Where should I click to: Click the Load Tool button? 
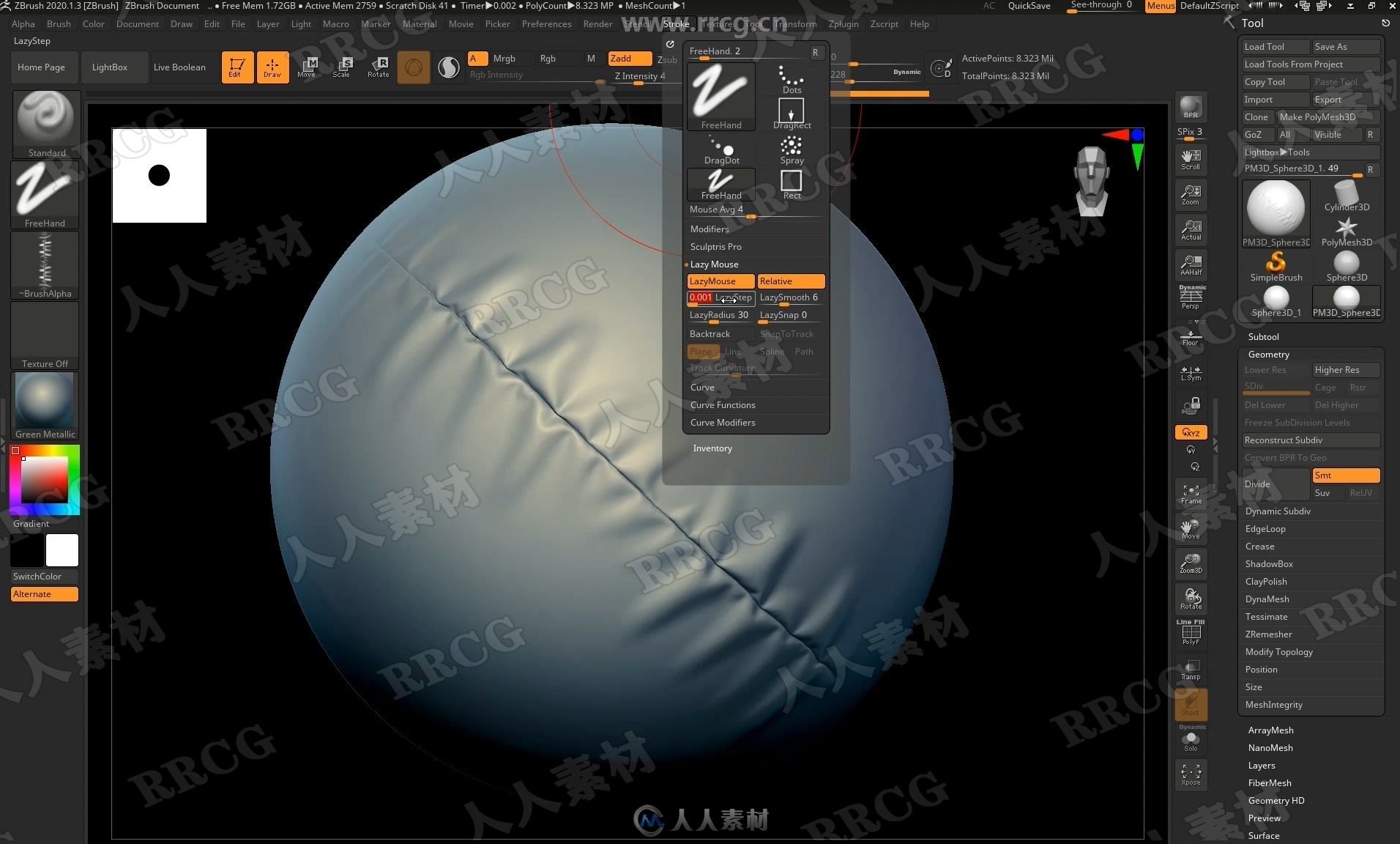(1276, 47)
